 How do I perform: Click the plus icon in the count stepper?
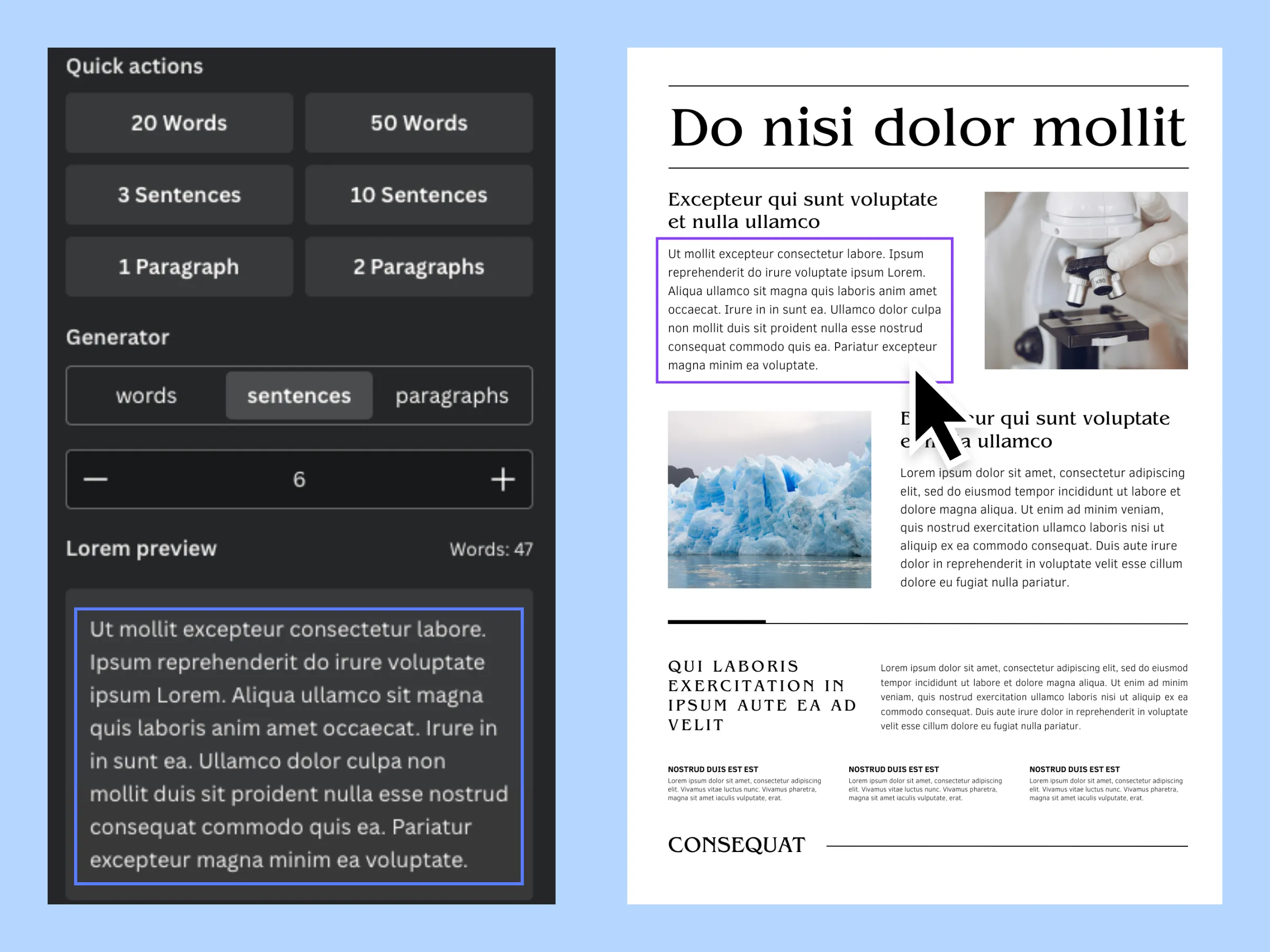click(503, 479)
